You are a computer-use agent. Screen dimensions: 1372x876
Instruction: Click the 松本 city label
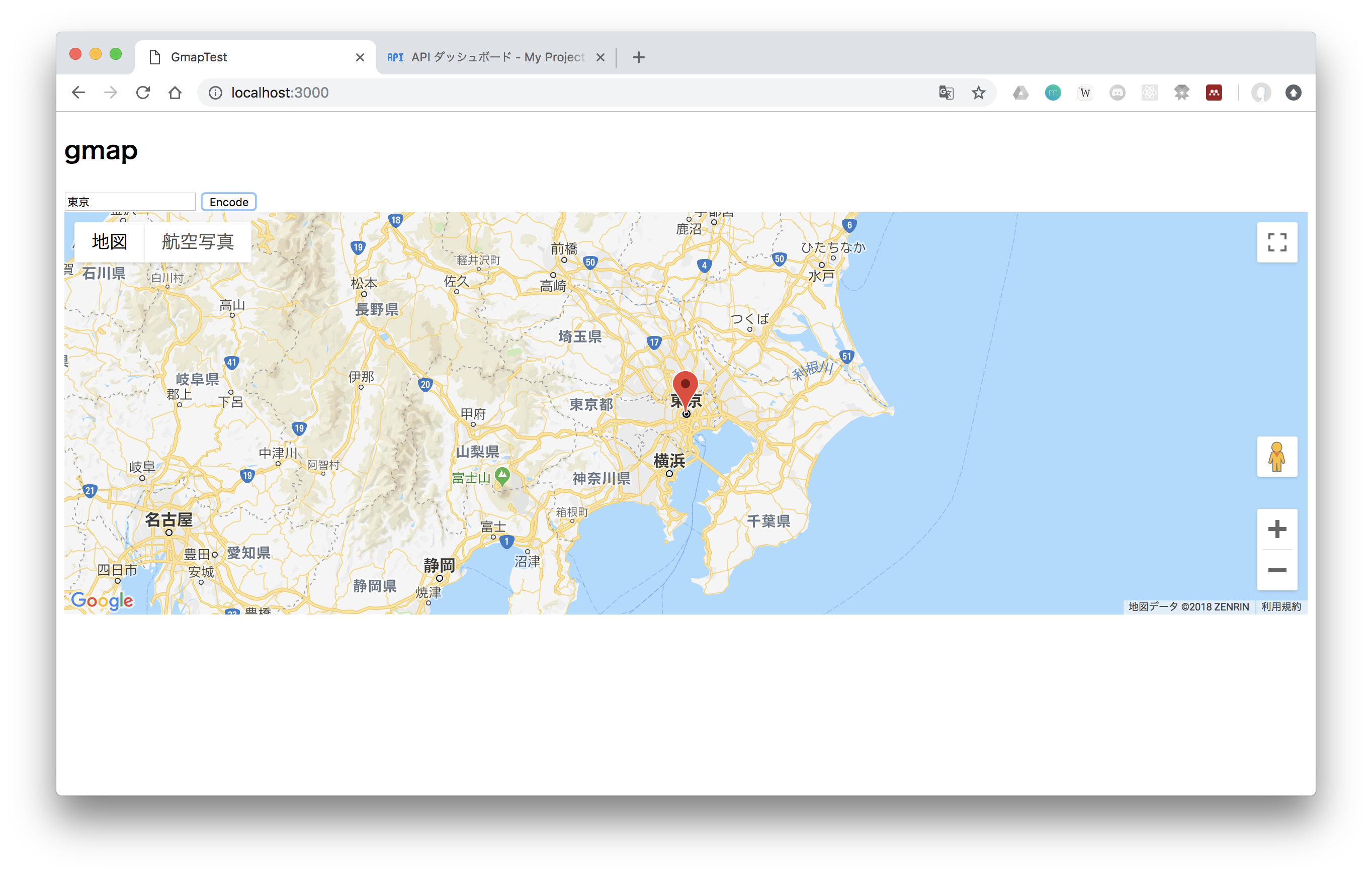(x=364, y=283)
